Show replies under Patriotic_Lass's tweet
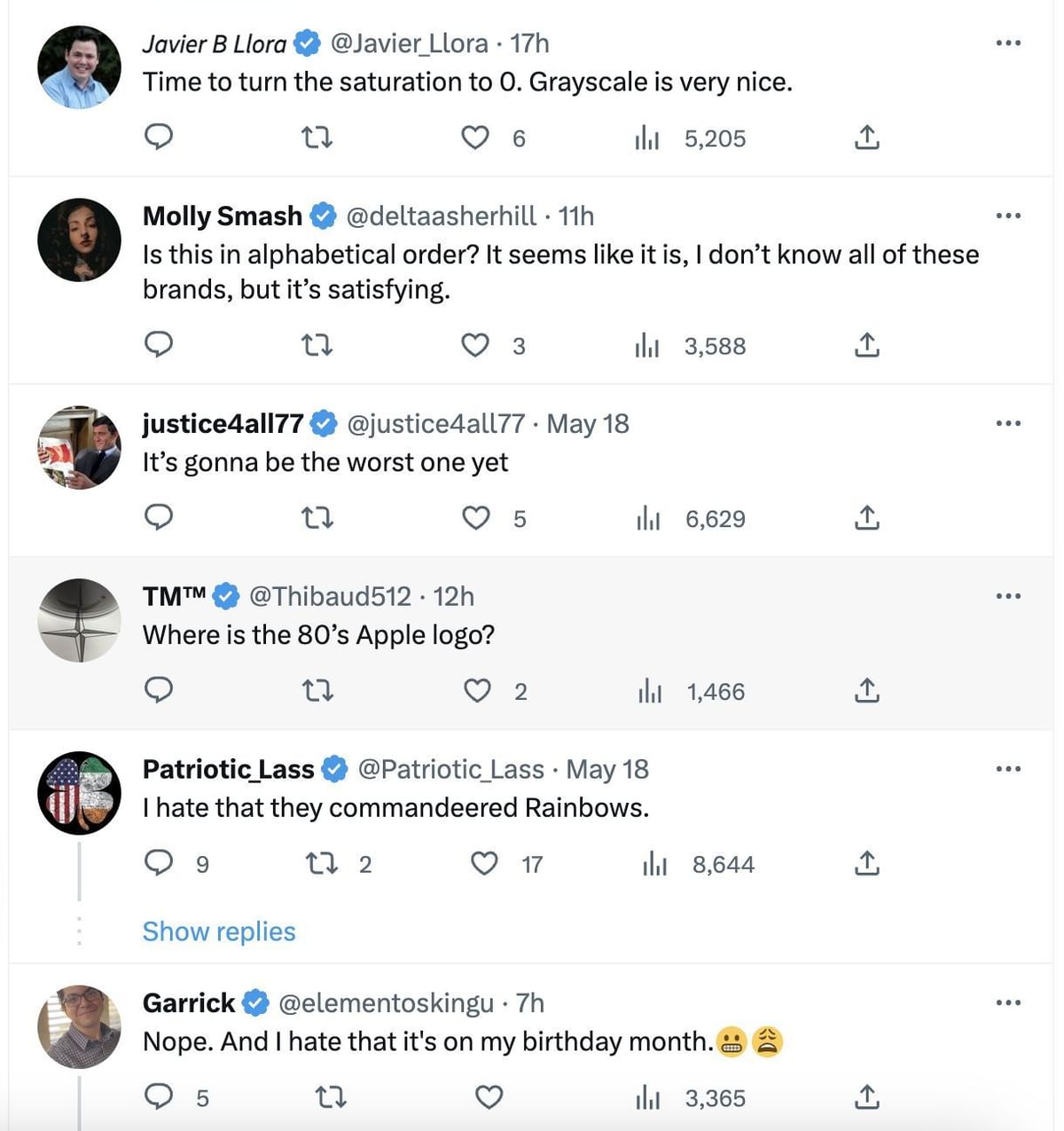The image size is (1064, 1131). (x=219, y=931)
